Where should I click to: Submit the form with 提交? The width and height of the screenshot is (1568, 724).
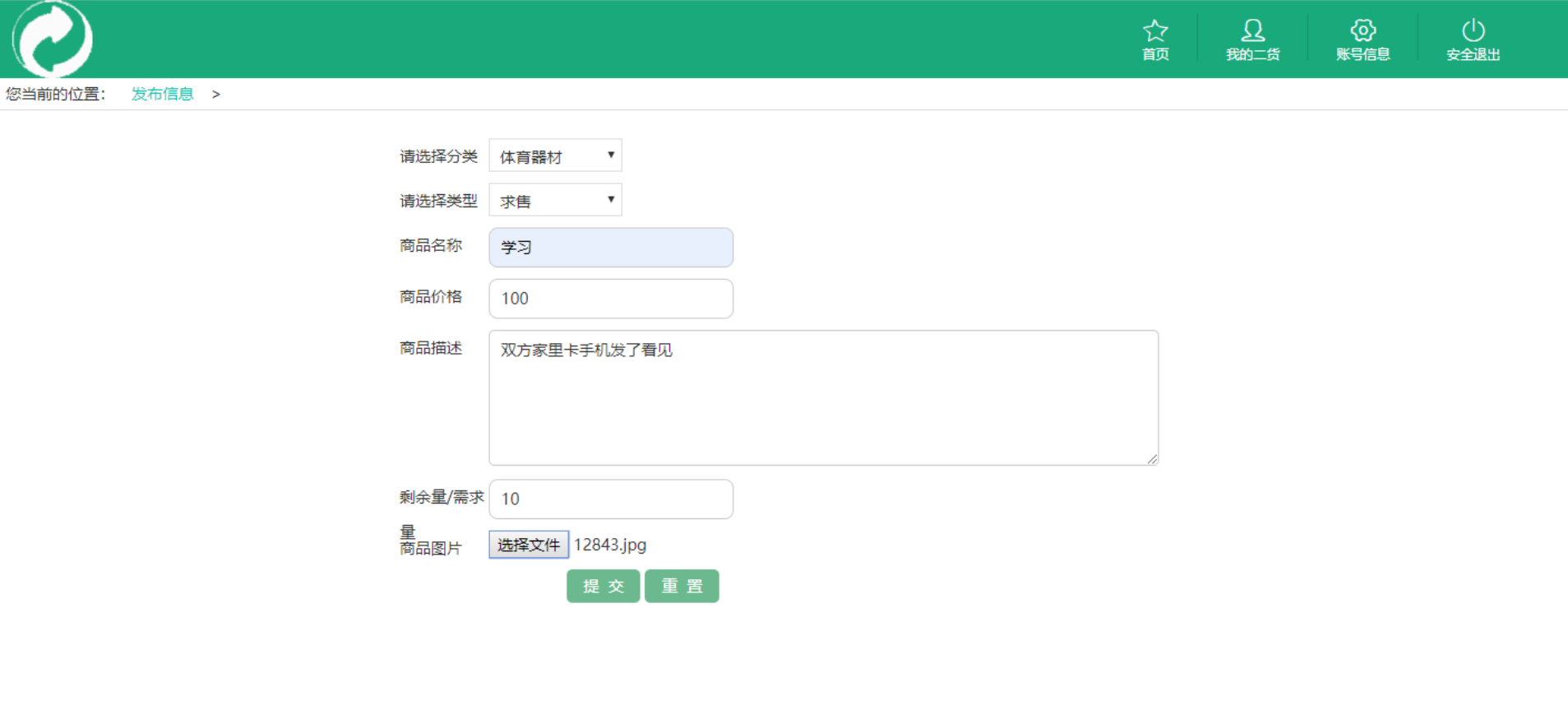603,587
